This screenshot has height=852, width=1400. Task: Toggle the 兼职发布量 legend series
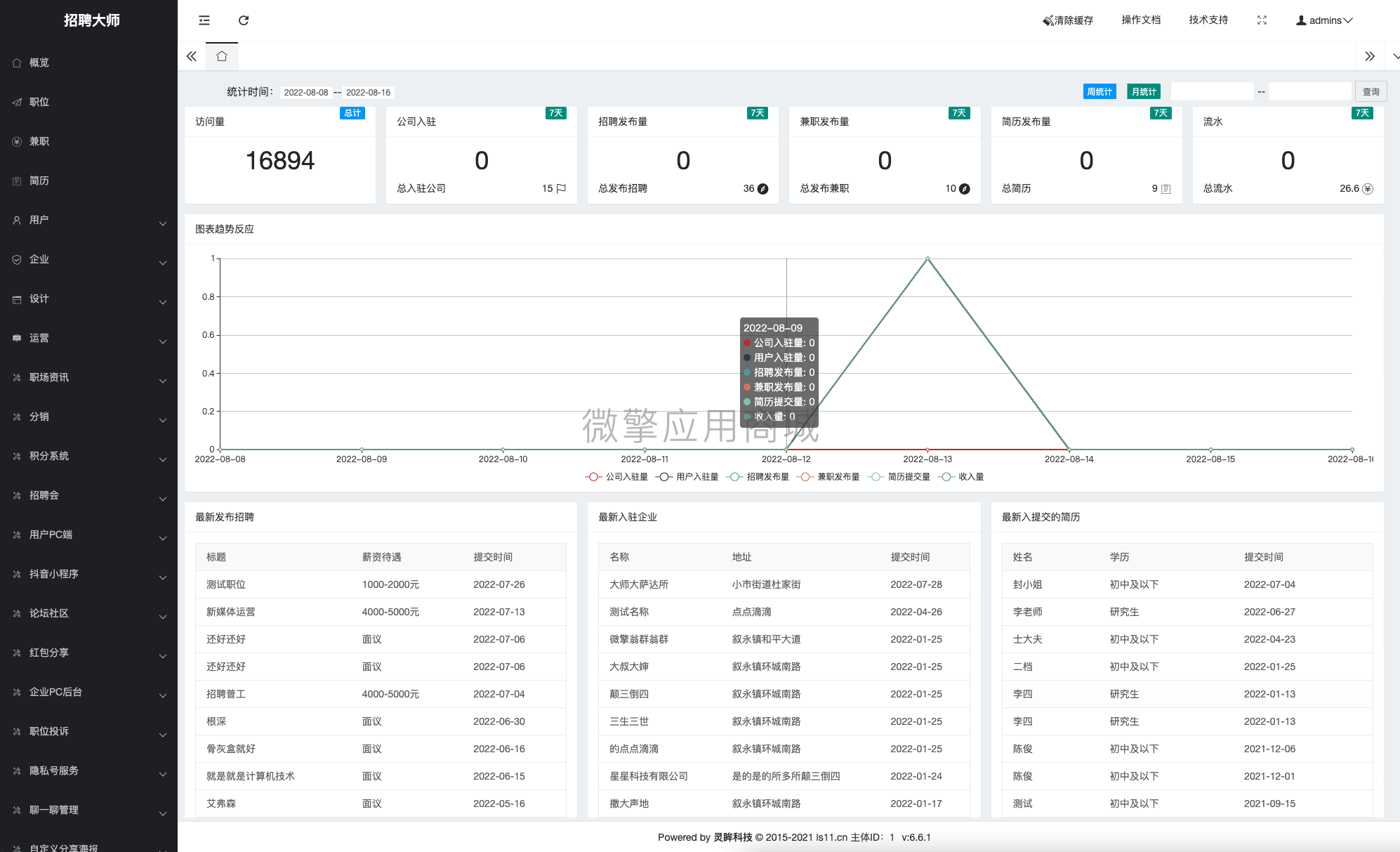click(x=828, y=477)
